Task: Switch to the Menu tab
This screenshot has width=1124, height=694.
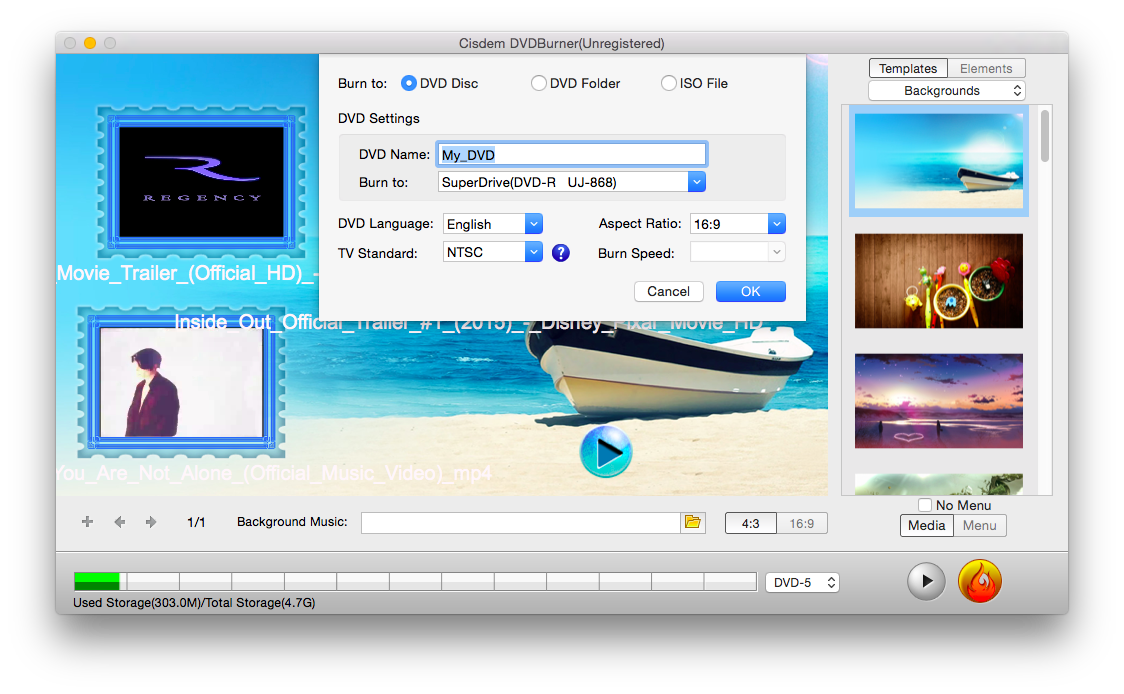Action: pyautogui.click(x=980, y=526)
